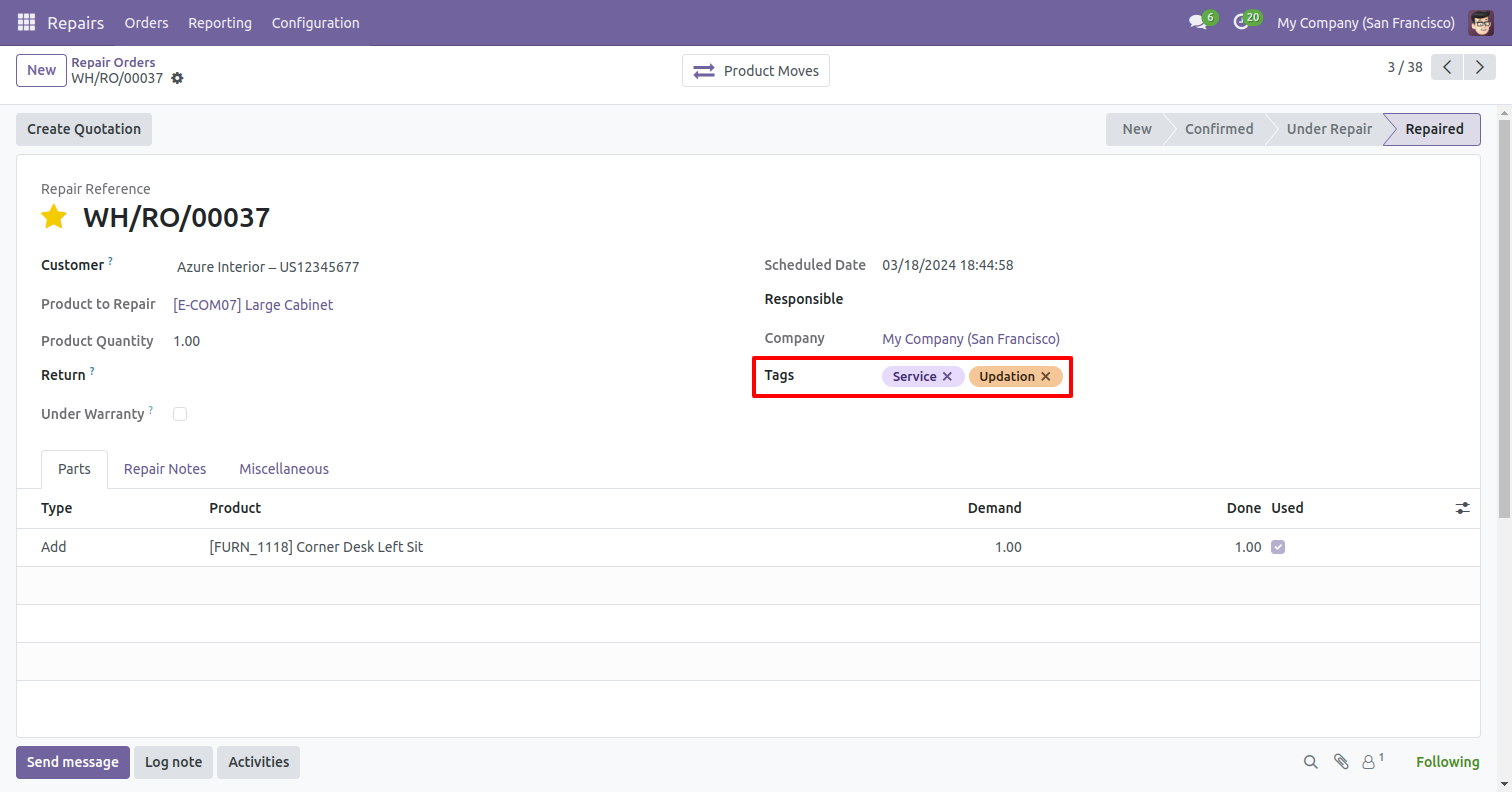Click the Create Quotation button
The image size is (1512, 792).
(84, 129)
